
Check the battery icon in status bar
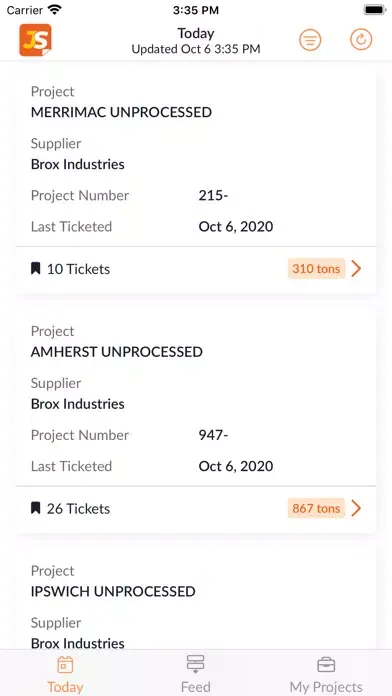pos(374,10)
